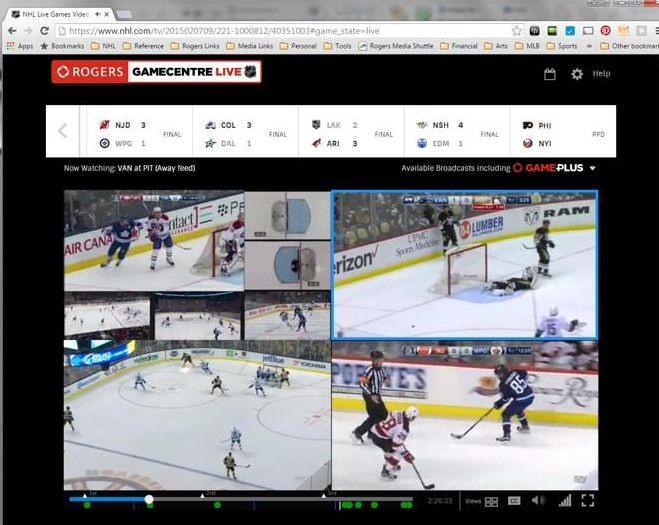Viewport: 659px width, 525px height.
Task: Jump to 3rd period marker
Action: pyautogui.click(x=324, y=495)
